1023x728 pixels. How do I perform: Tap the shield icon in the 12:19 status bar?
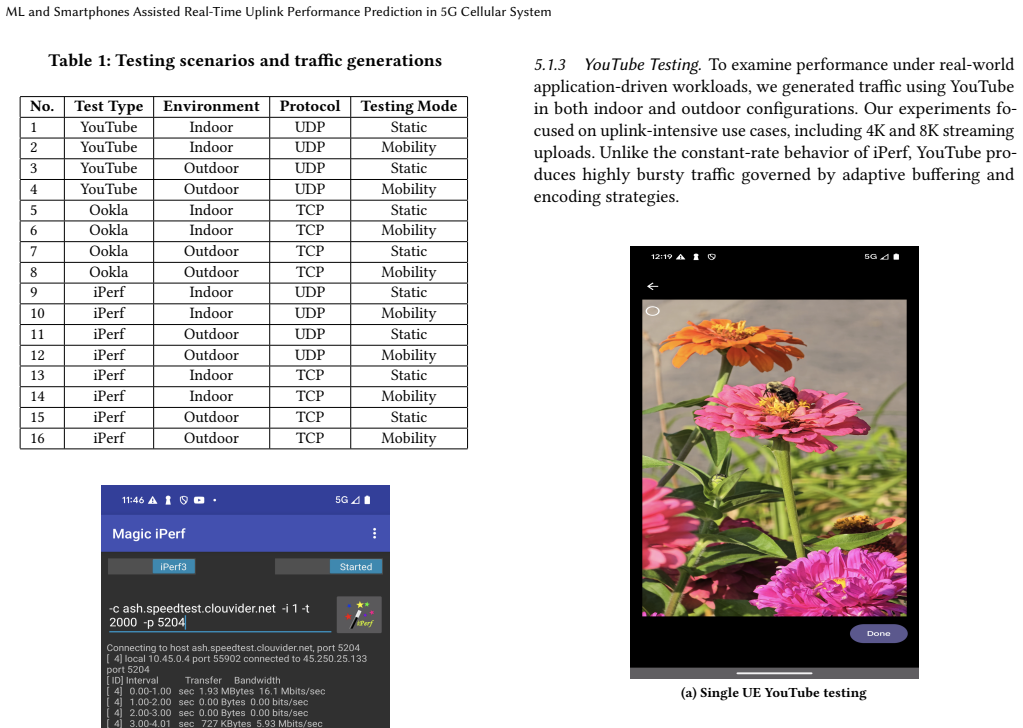point(712,257)
